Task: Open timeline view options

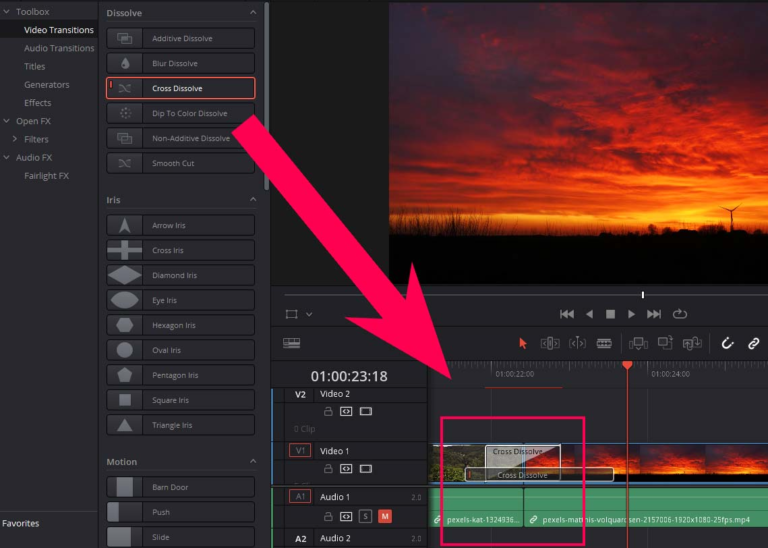Action: [x=291, y=343]
